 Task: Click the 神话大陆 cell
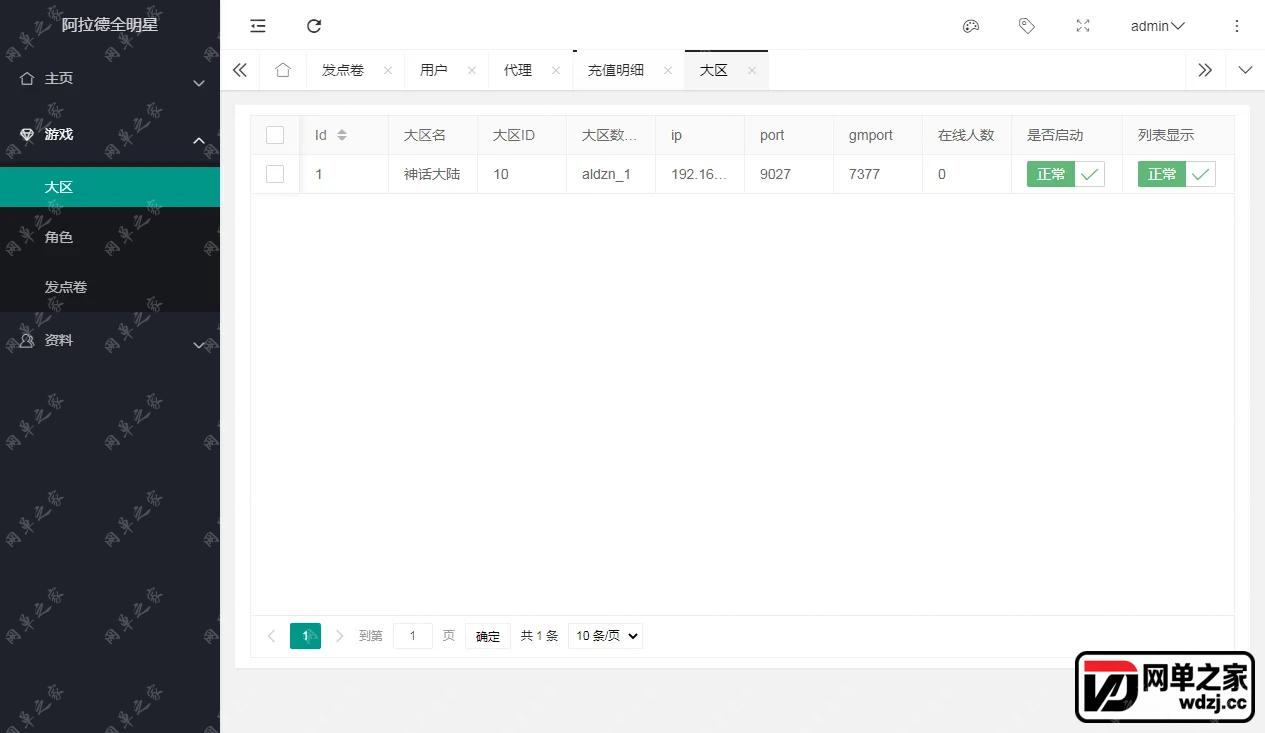coord(432,174)
